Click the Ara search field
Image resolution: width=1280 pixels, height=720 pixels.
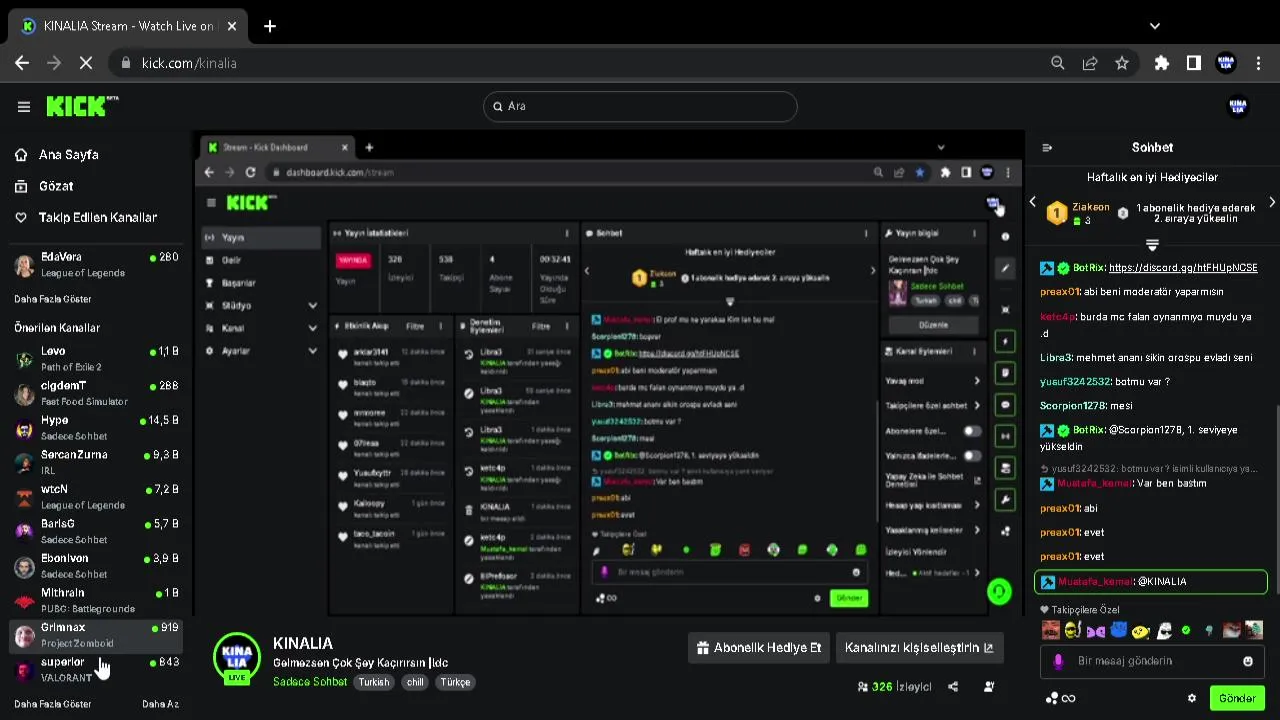click(640, 106)
